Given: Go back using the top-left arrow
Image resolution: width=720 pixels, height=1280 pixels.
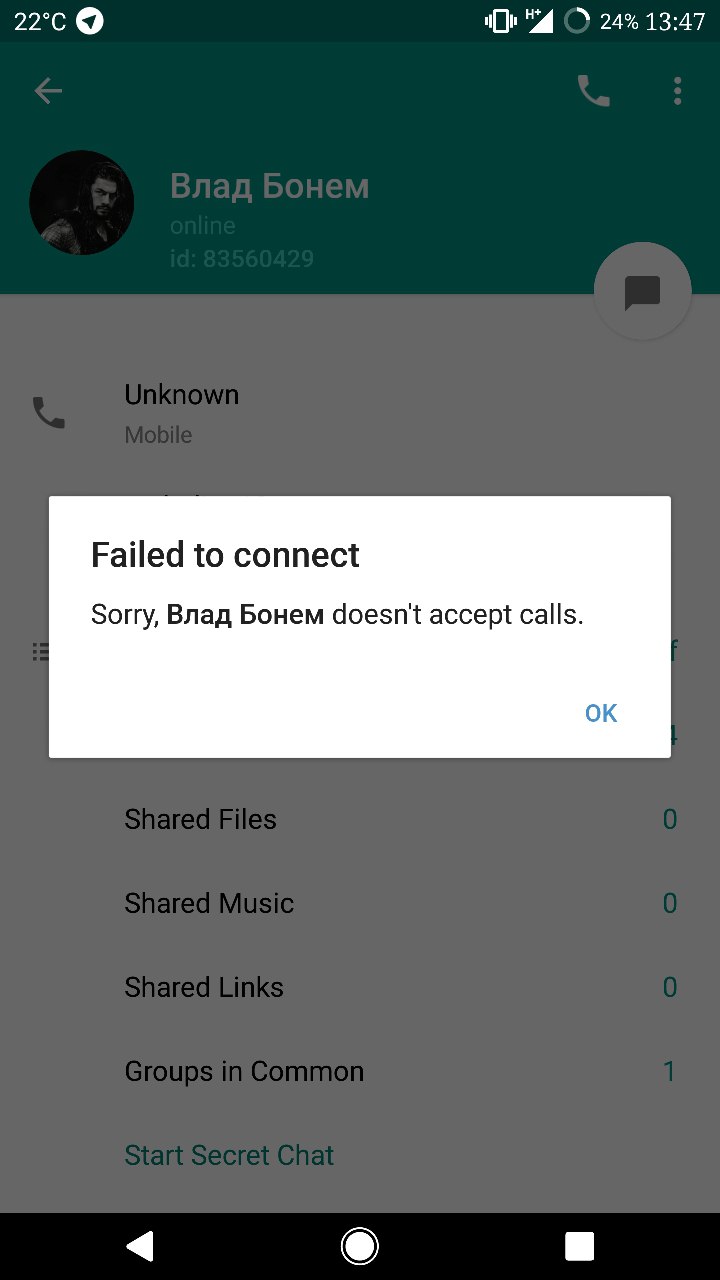Looking at the screenshot, I should click(48, 92).
